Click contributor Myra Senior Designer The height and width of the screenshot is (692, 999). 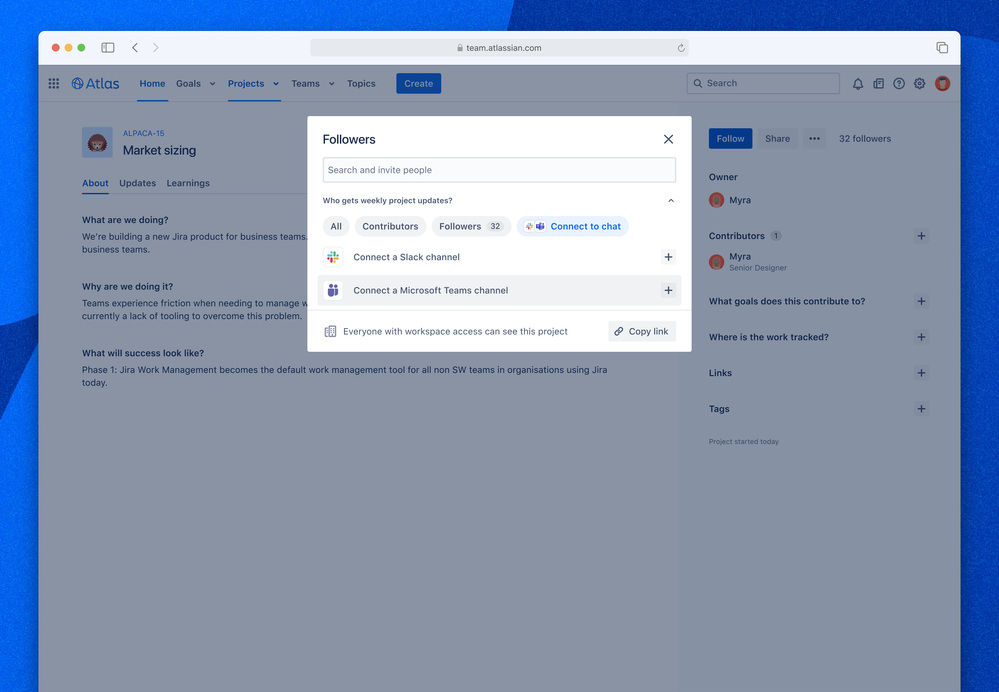[x=748, y=261]
